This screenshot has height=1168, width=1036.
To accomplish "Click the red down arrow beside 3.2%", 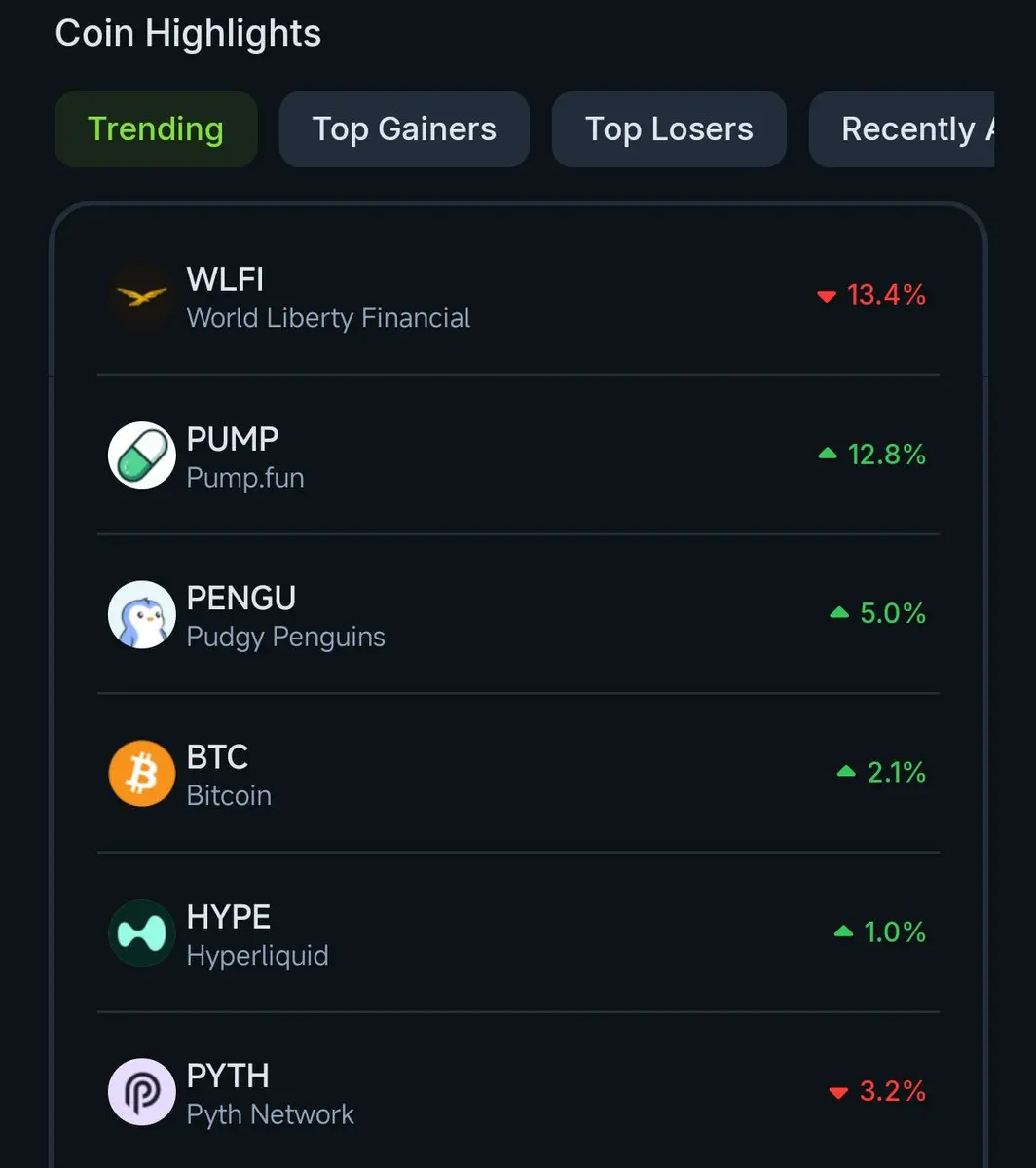I will [x=838, y=1093].
